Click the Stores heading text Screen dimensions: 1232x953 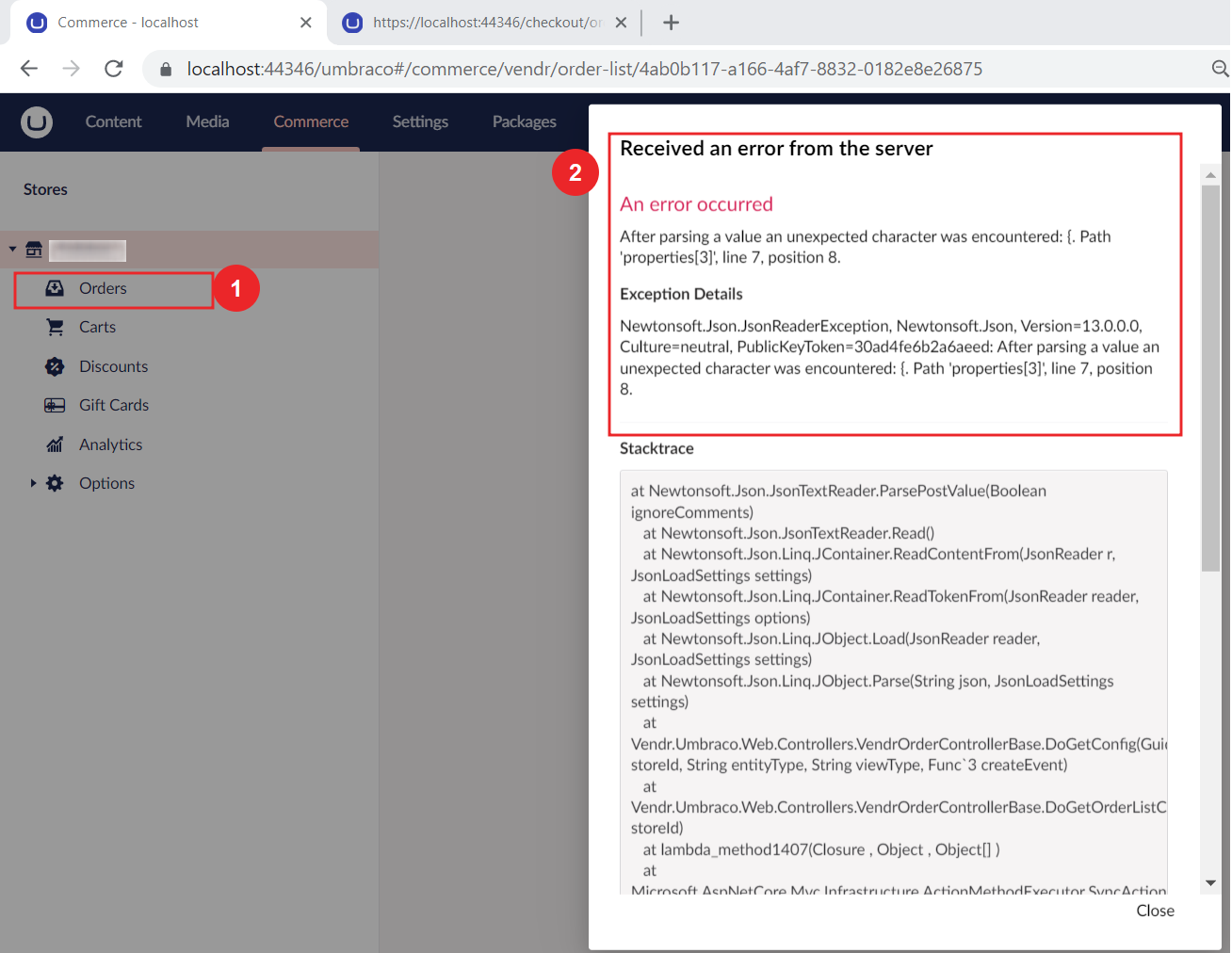(x=45, y=189)
